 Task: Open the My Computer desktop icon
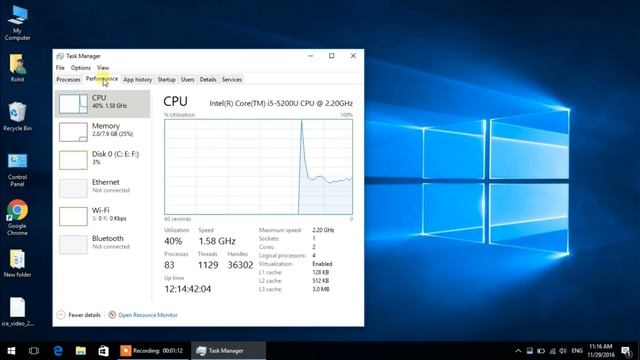pos(18,23)
